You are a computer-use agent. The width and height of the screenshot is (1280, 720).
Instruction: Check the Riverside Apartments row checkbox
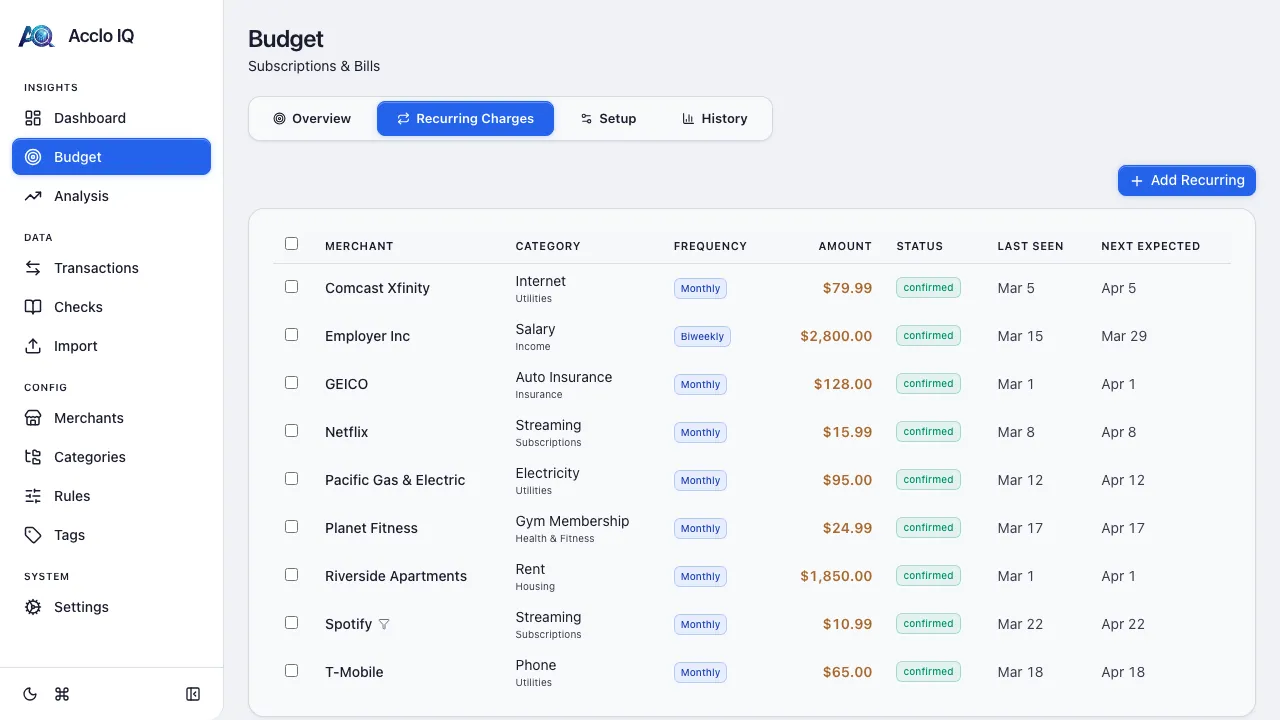click(291, 575)
